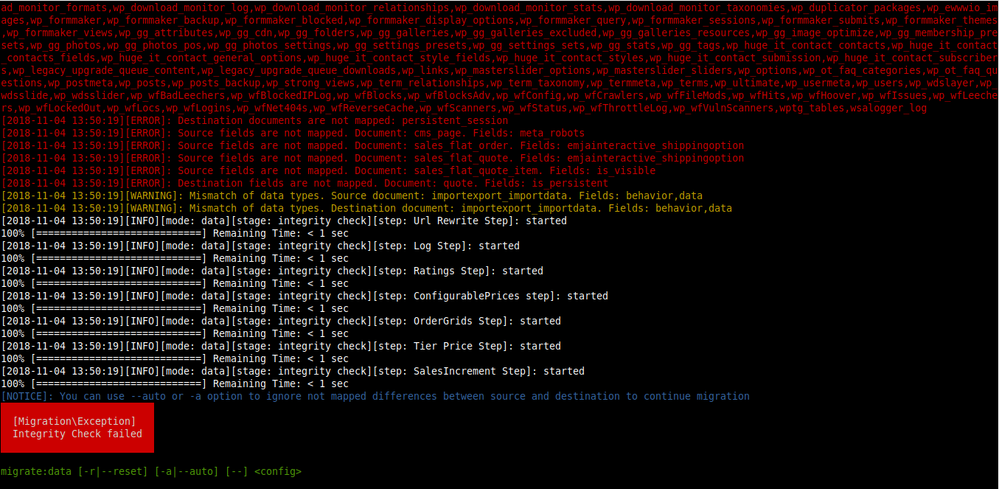Click the Migration\Exception error text
The image size is (999, 489).
pyautogui.click(x=74, y=421)
